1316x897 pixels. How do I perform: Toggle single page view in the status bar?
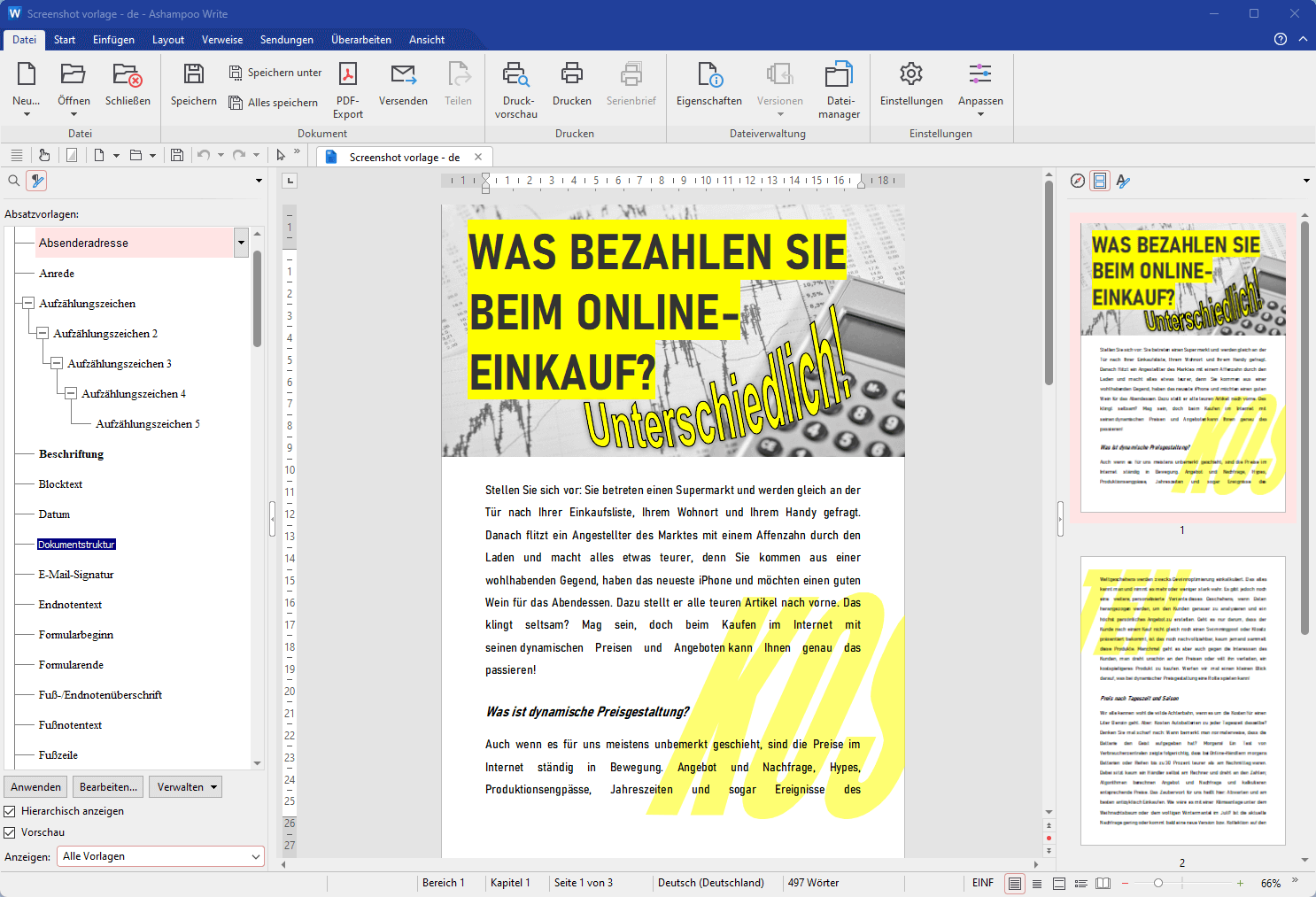1015,883
